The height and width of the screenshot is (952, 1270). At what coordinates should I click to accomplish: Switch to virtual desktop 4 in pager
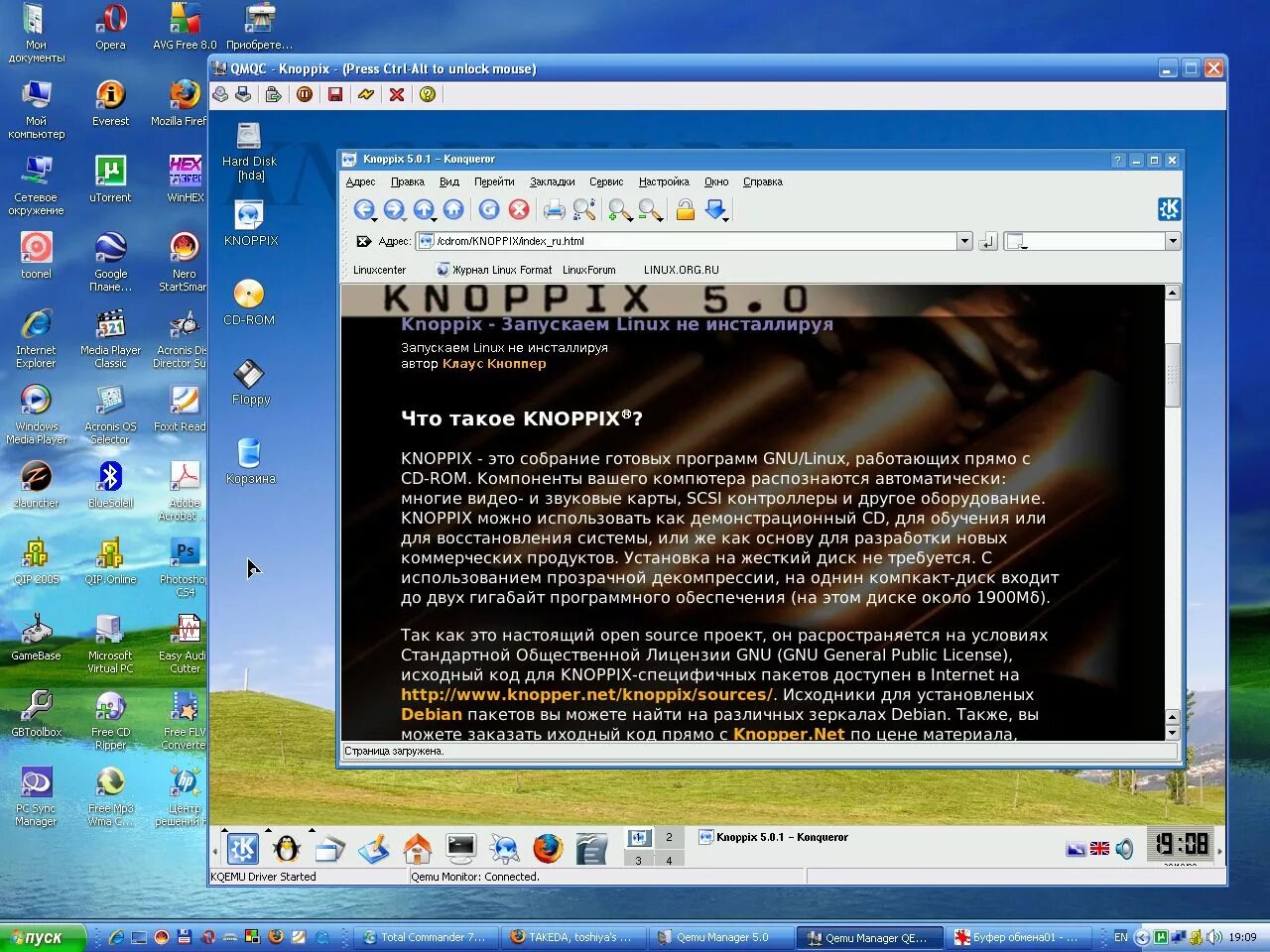click(669, 860)
